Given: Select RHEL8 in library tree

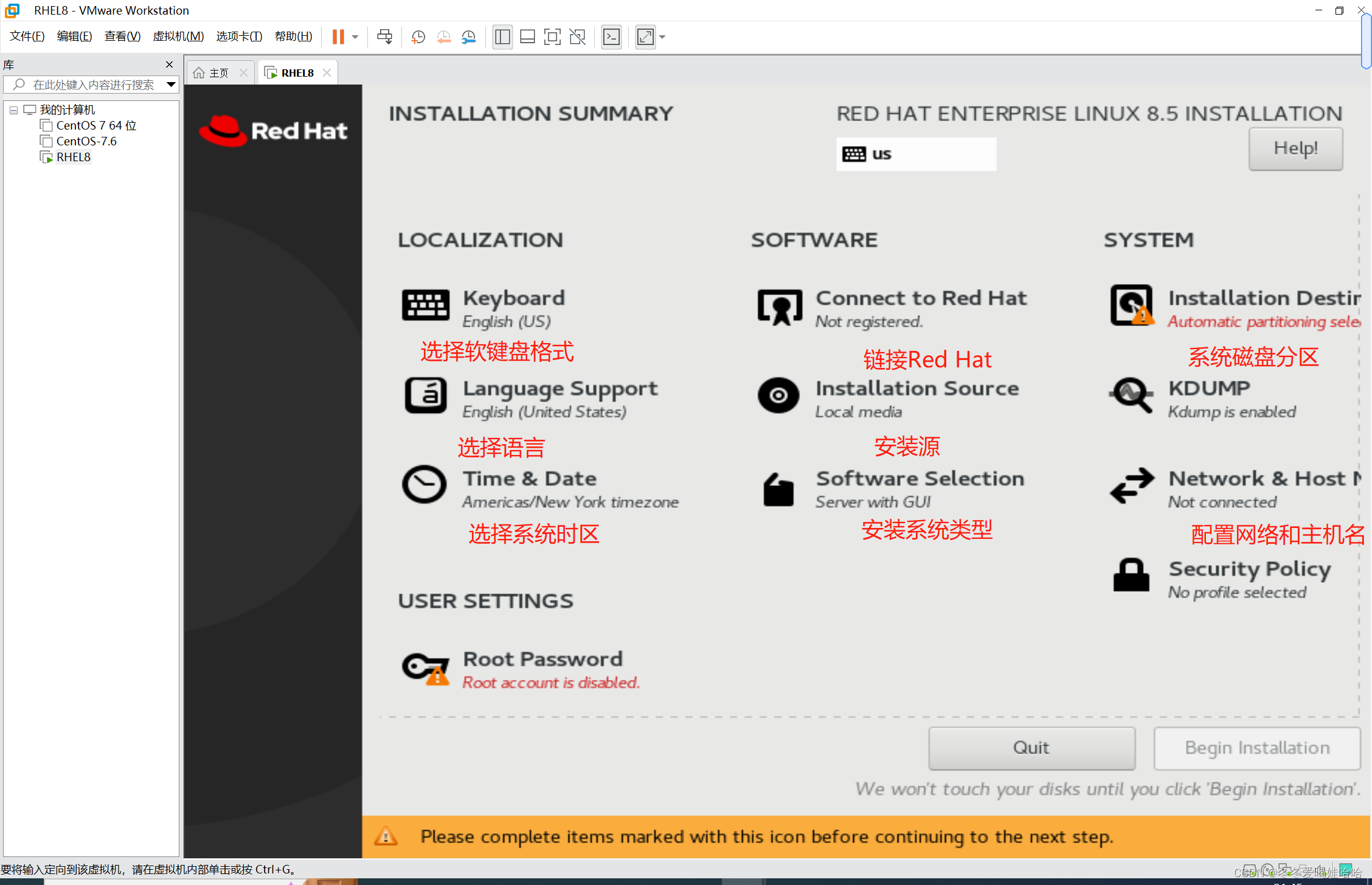Looking at the screenshot, I should [66, 157].
